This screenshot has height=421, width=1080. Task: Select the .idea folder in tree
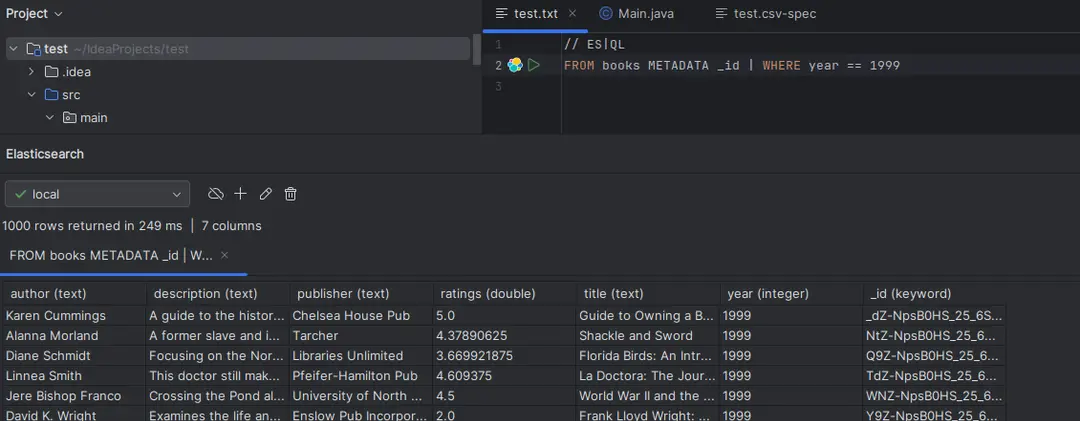(x=68, y=72)
